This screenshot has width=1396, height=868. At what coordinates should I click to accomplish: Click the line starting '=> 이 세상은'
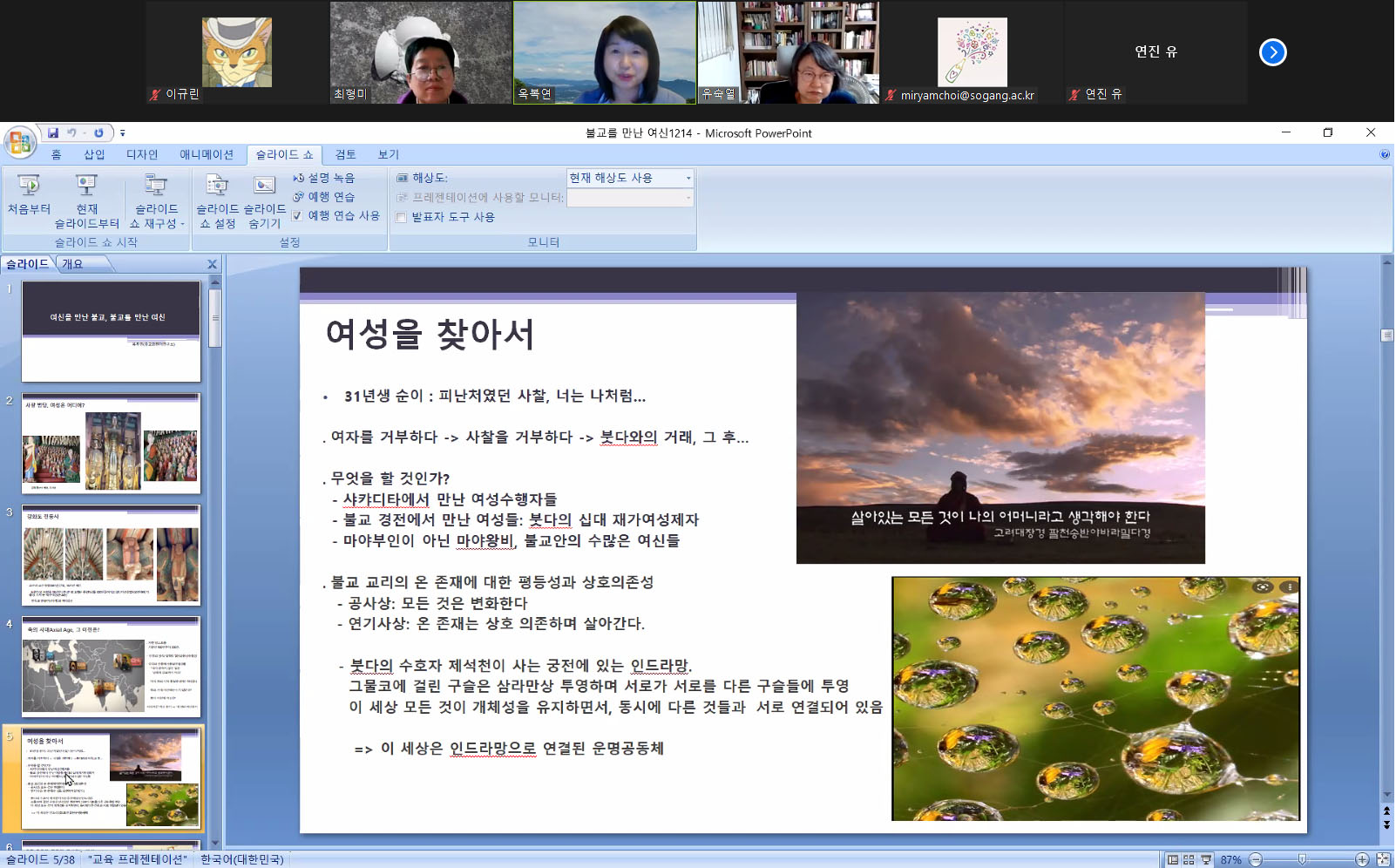tap(510, 749)
